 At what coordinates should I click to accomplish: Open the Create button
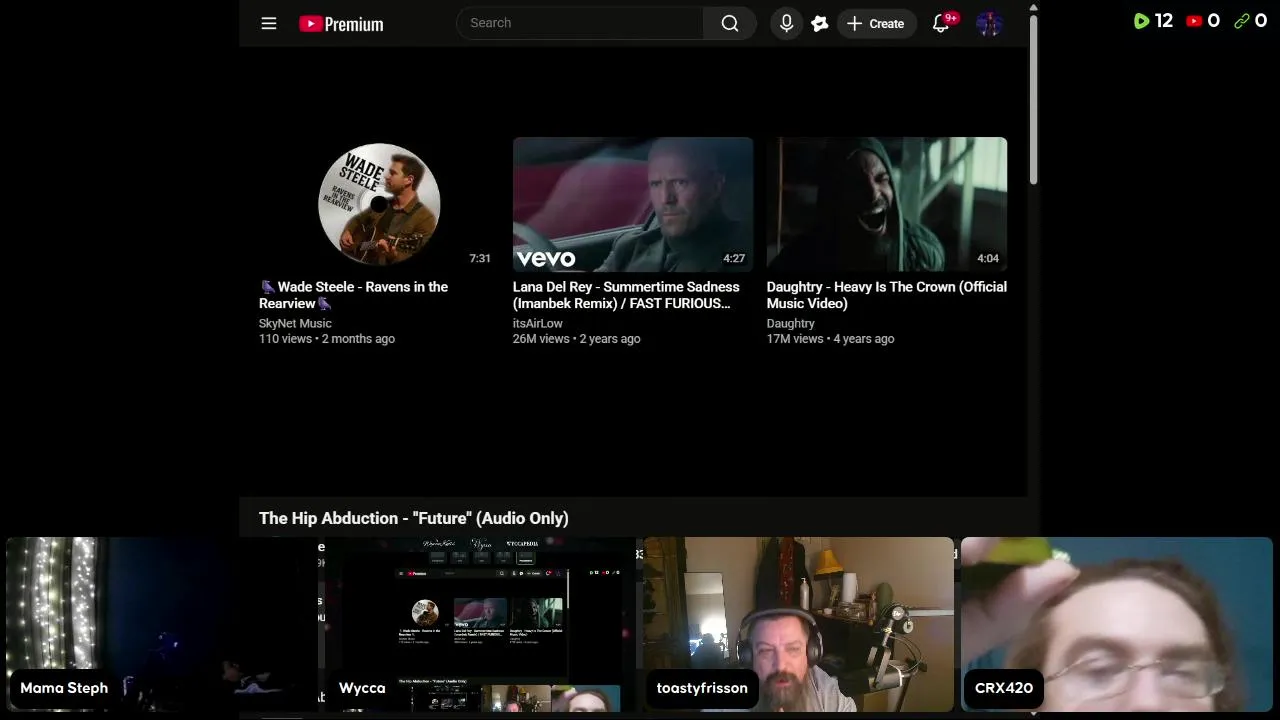[x=876, y=23]
